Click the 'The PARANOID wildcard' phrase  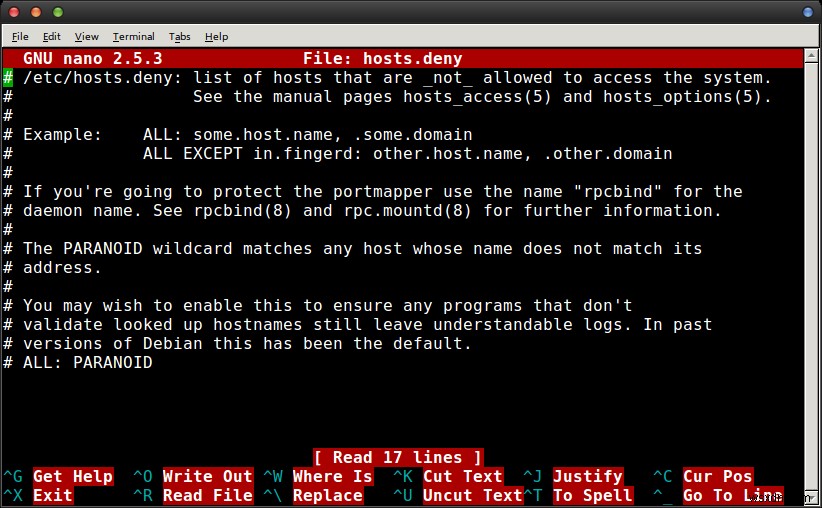[127, 248]
